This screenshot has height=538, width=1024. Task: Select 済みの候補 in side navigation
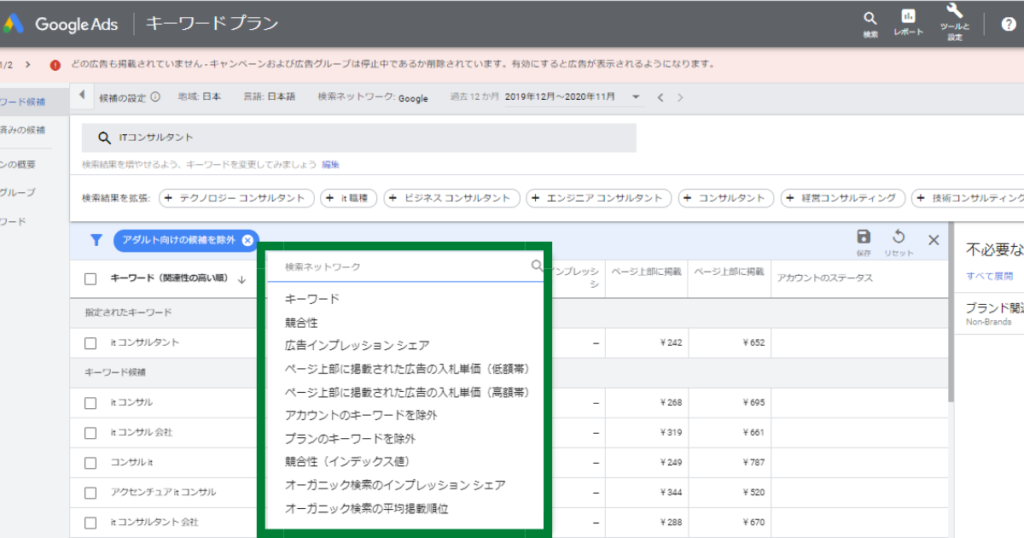[x=23, y=130]
